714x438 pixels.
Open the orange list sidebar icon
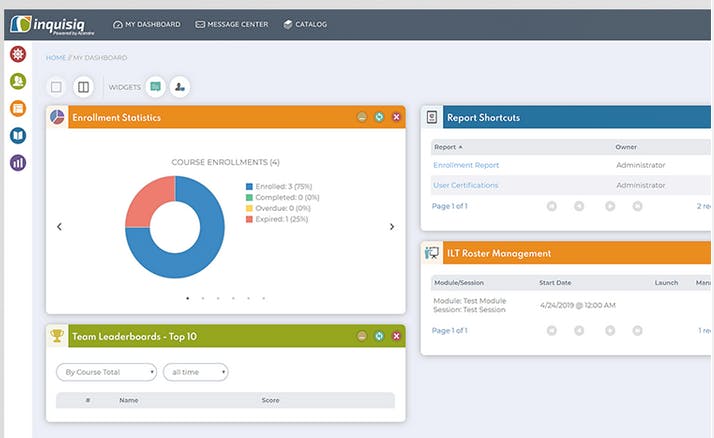18,108
